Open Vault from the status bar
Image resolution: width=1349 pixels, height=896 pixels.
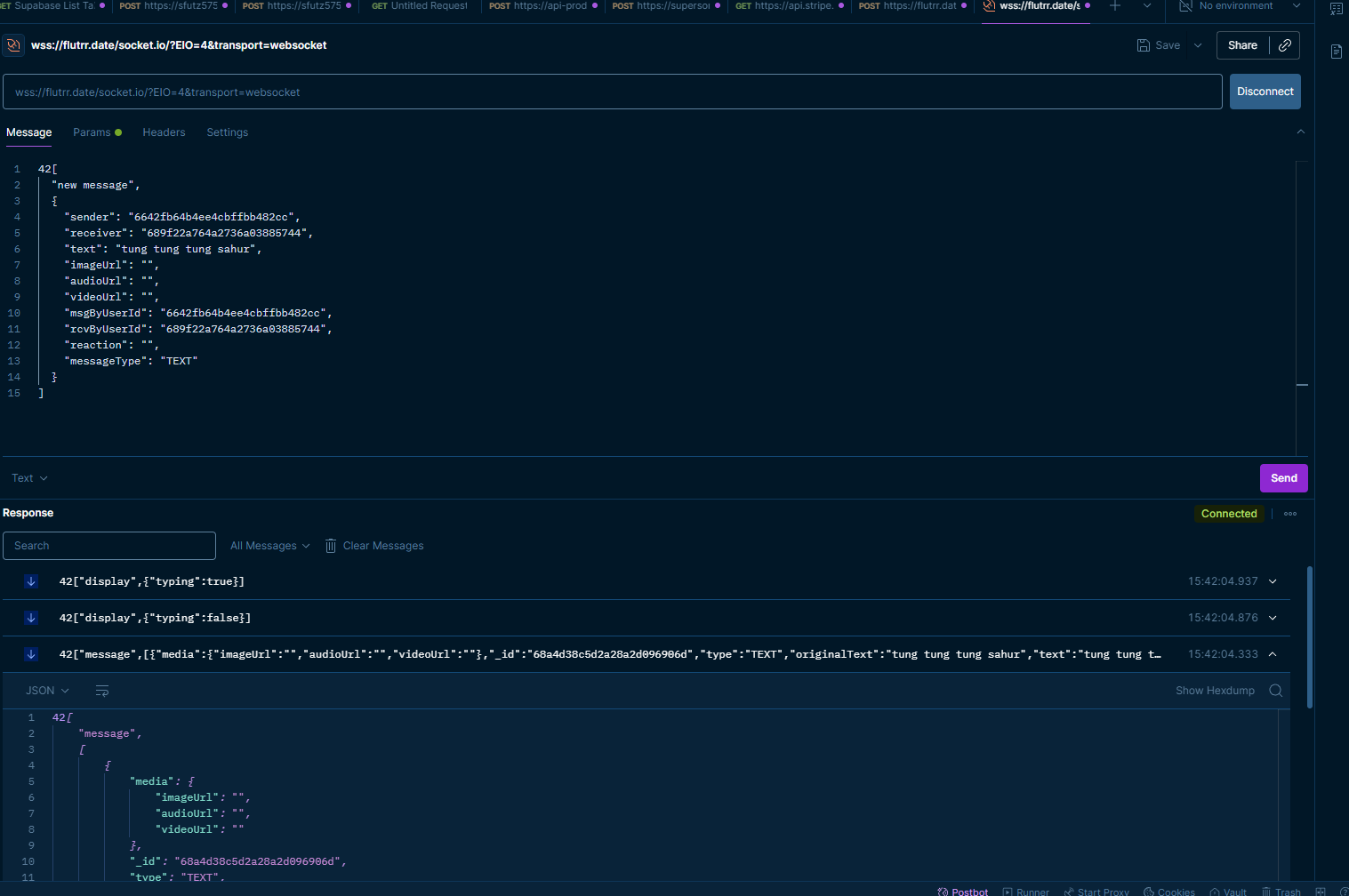1228,892
